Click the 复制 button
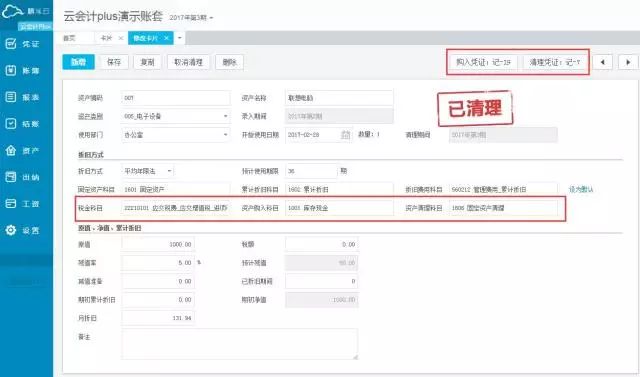The image size is (640, 377). (147, 62)
